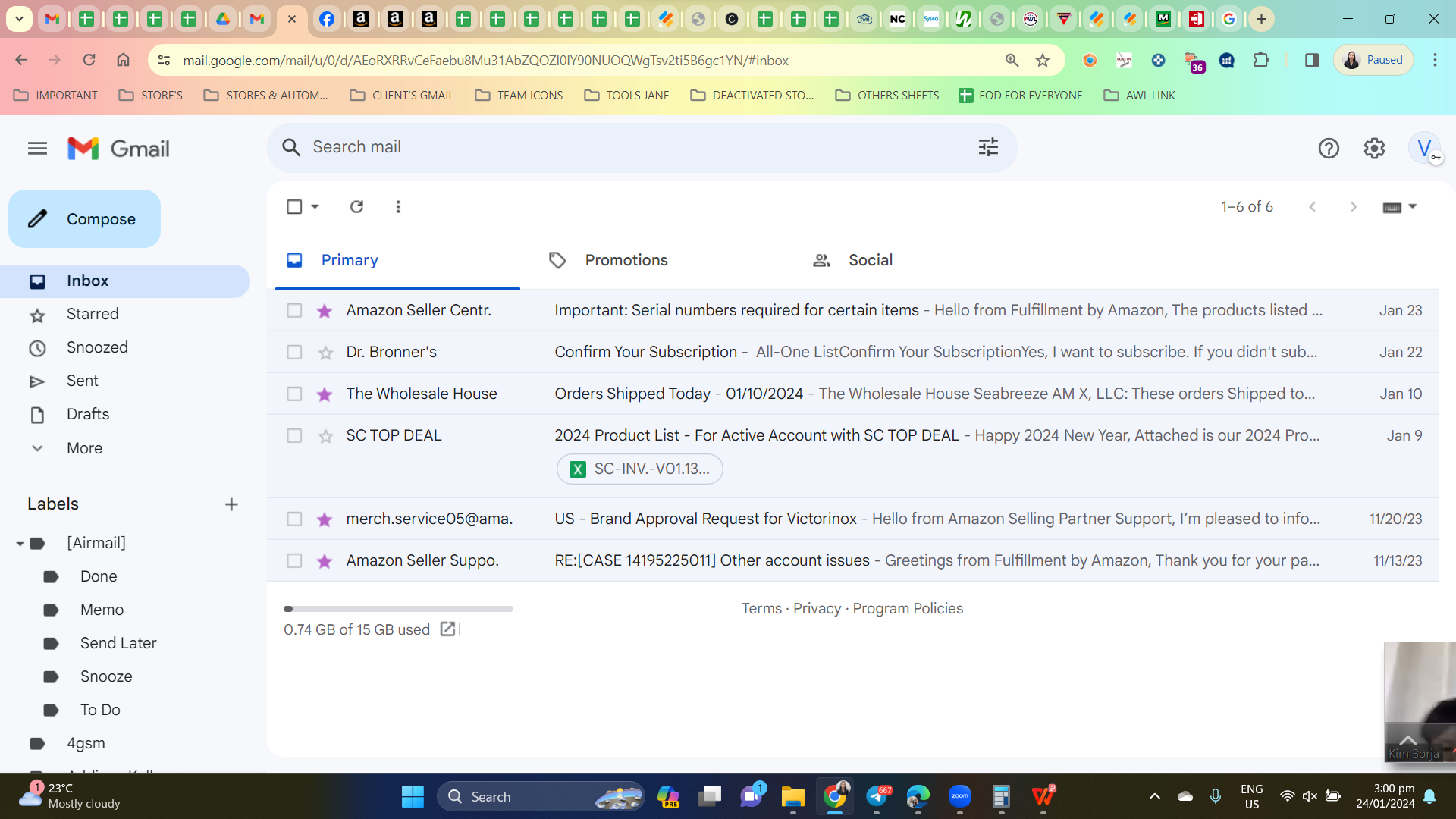1456x819 pixels.
Task: Unstar the Amazon Seller Centr. email
Action: [x=325, y=311]
